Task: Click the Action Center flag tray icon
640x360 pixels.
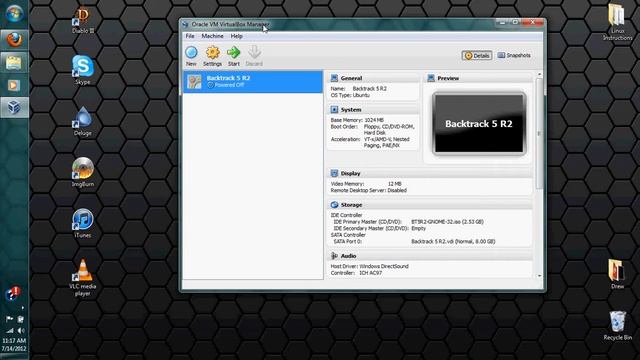Action: click(9, 319)
